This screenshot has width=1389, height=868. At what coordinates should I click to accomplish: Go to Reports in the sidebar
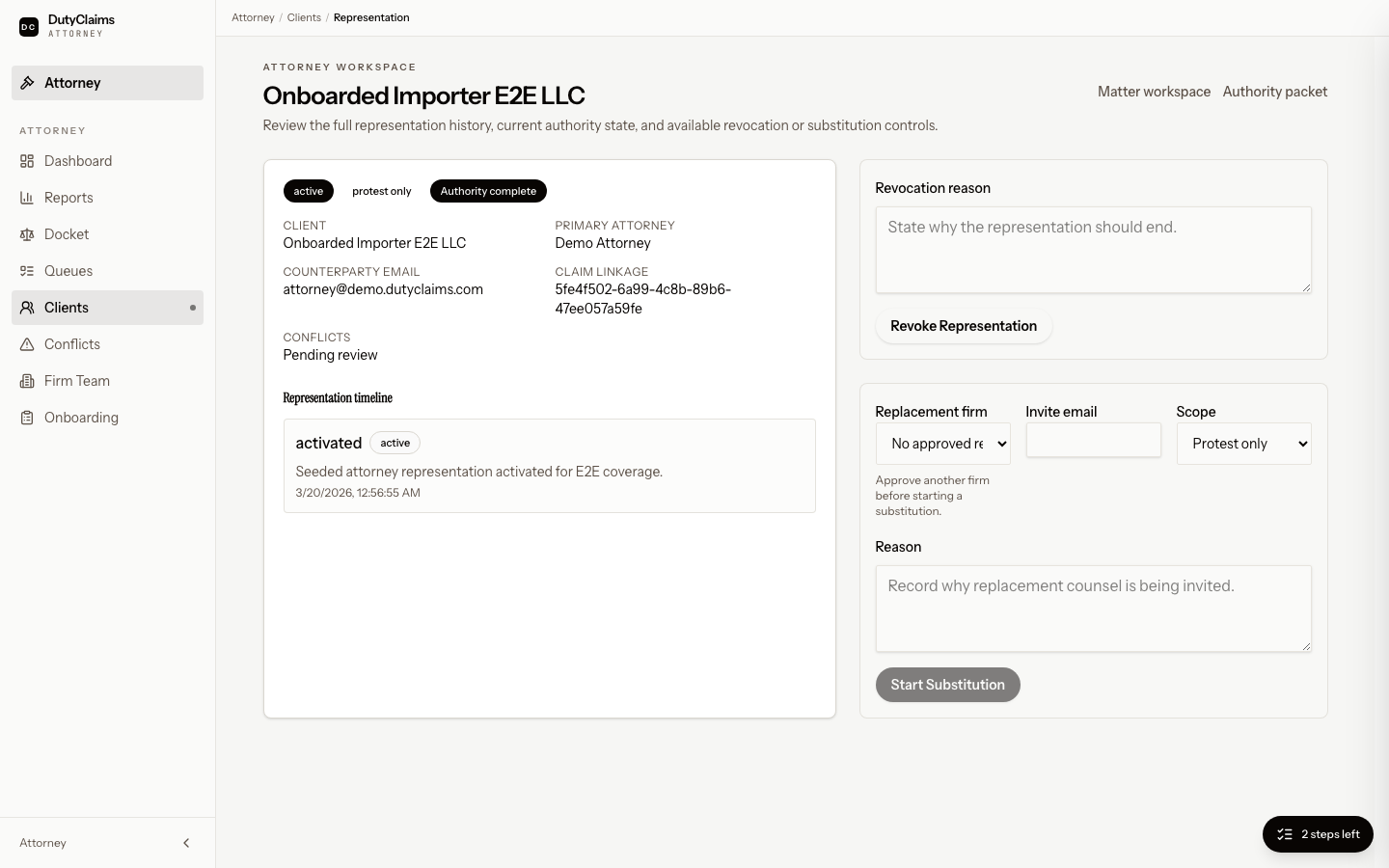[107, 198]
